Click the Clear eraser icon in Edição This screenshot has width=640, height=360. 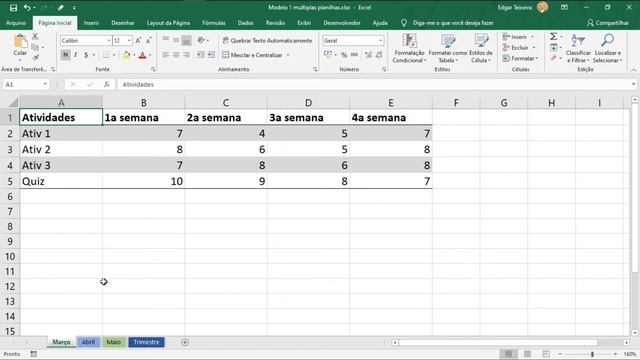[x=554, y=58]
